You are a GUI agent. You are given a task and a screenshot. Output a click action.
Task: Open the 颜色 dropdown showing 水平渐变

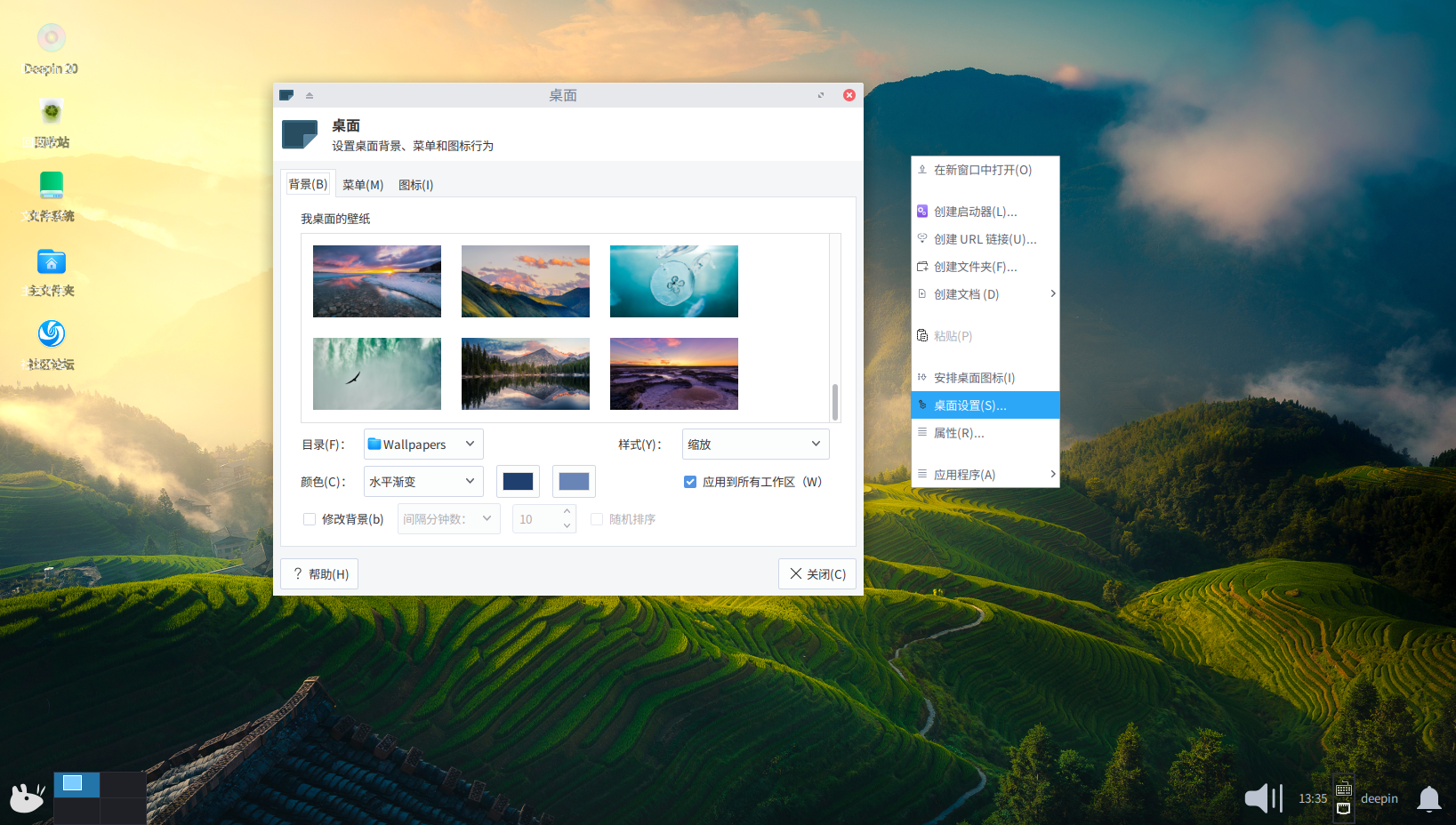[x=423, y=482]
